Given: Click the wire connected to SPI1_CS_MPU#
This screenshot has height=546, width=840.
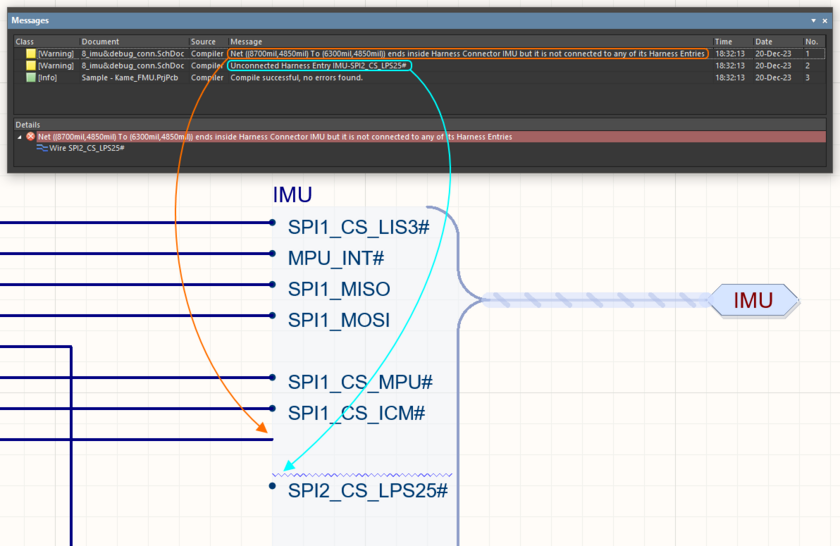Looking at the screenshot, I should pos(137,378).
